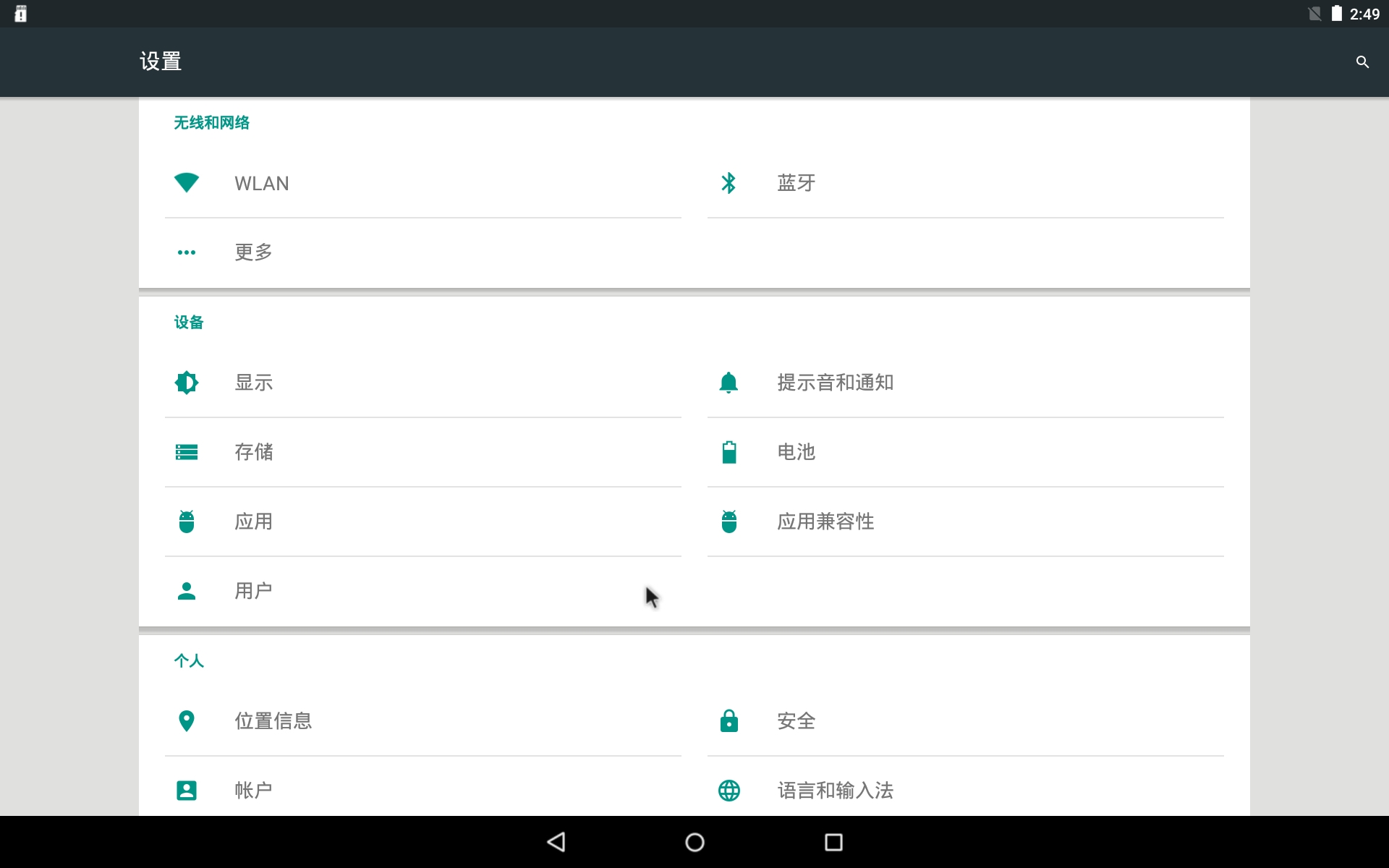Tap the padlock icon for 安全
Viewport: 1389px width, 868px height.
[729, 721]
